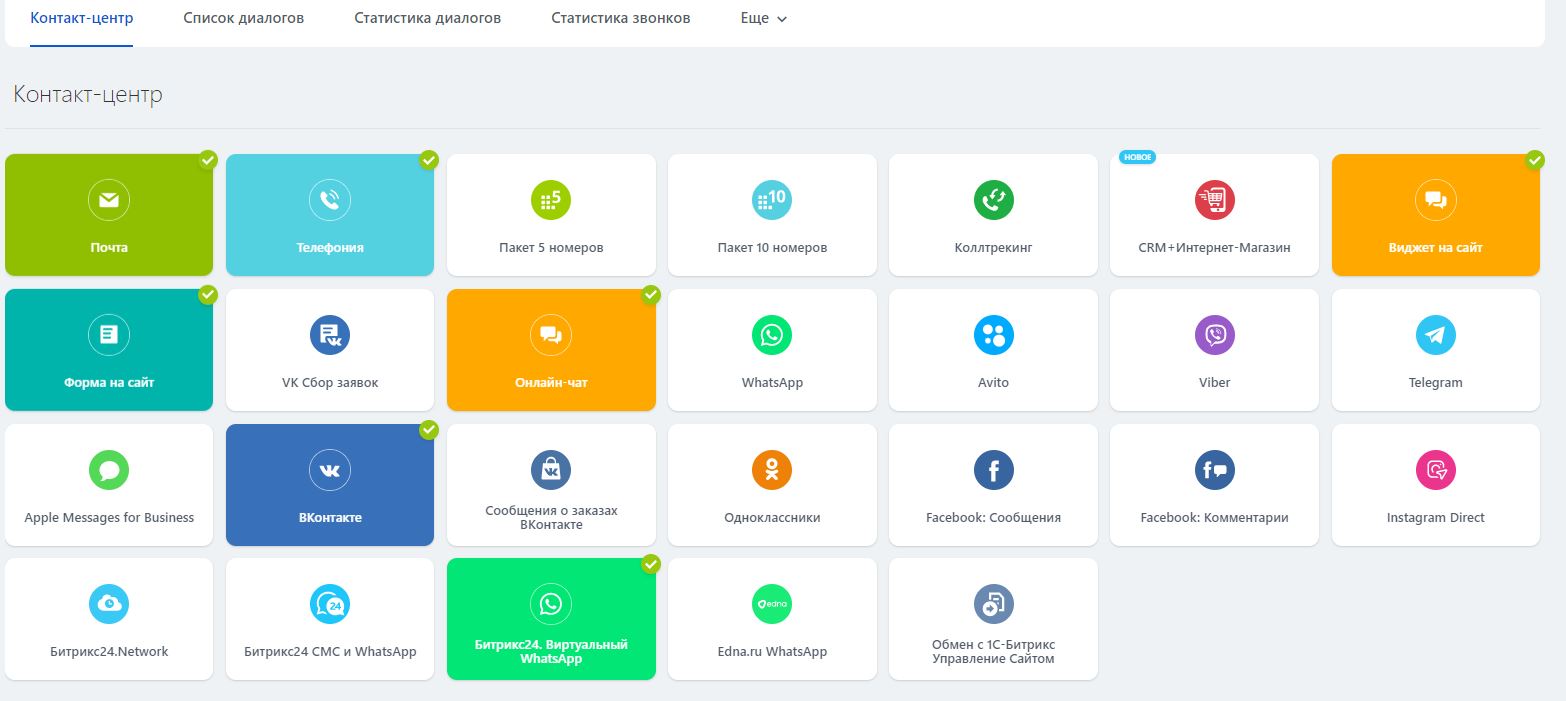This screenshot has width=1566, height=701.
Task: Open the Виджет на сайт chat icon
Action: tap(1436, 201)
